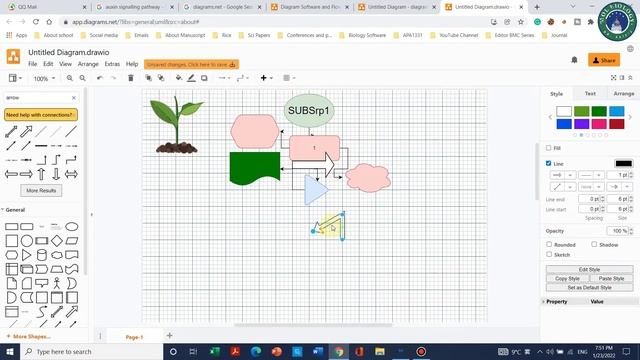Image resolution: width=640 pixels, height=360 pixels.
Task: Open the Line Color pencil tool
Action: [191, 78]
